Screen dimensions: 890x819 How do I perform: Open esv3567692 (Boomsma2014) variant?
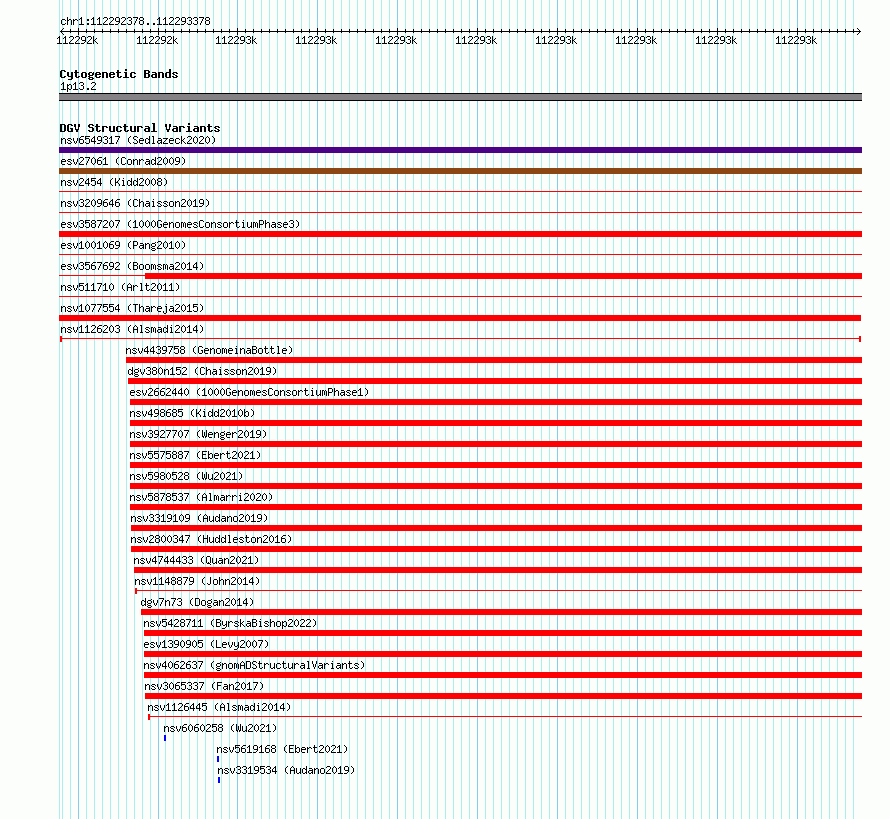[x=132, y=266]
